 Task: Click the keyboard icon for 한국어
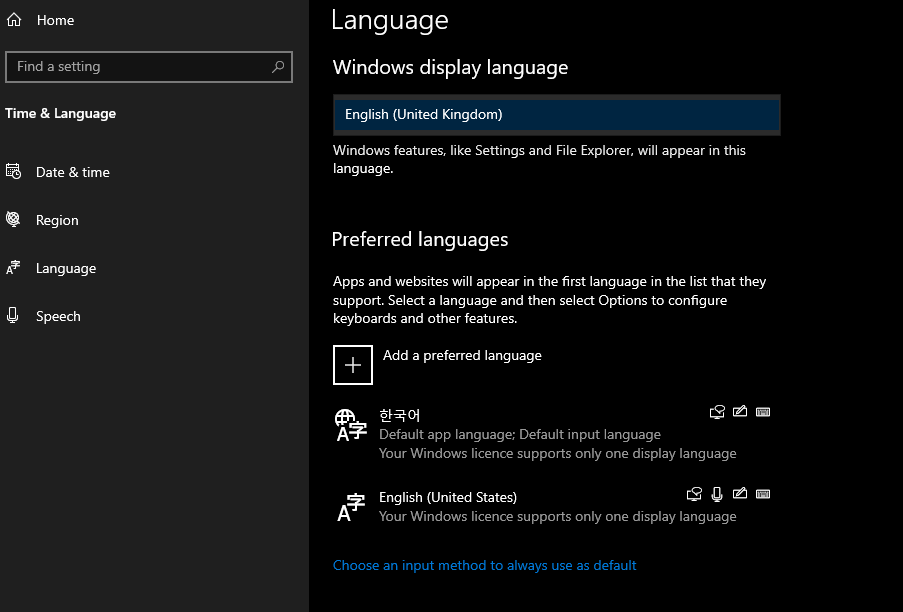763,412
